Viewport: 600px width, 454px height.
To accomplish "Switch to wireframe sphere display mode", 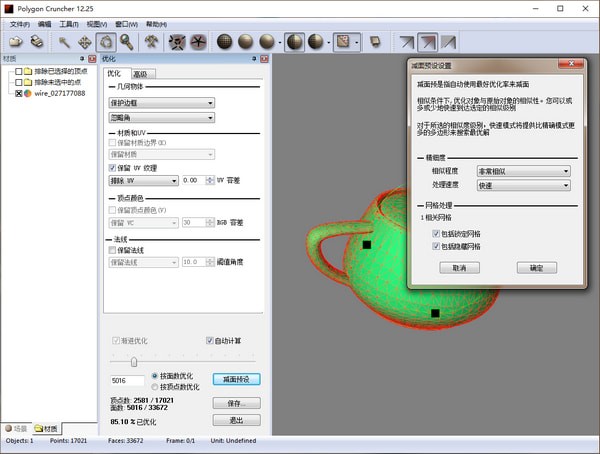I will (225, 42).
